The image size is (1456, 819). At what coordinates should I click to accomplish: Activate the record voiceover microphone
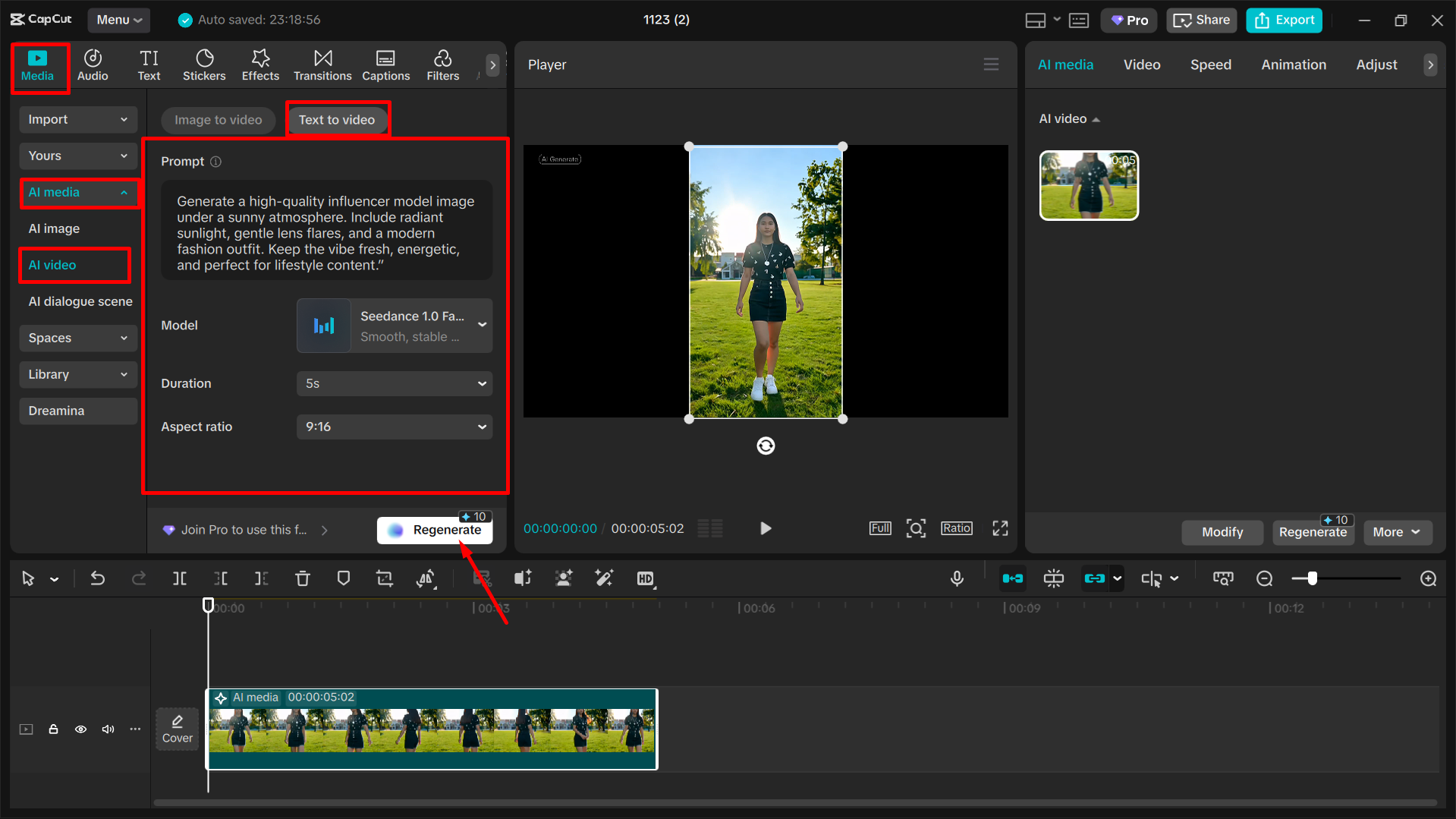(x=957, y=578)
